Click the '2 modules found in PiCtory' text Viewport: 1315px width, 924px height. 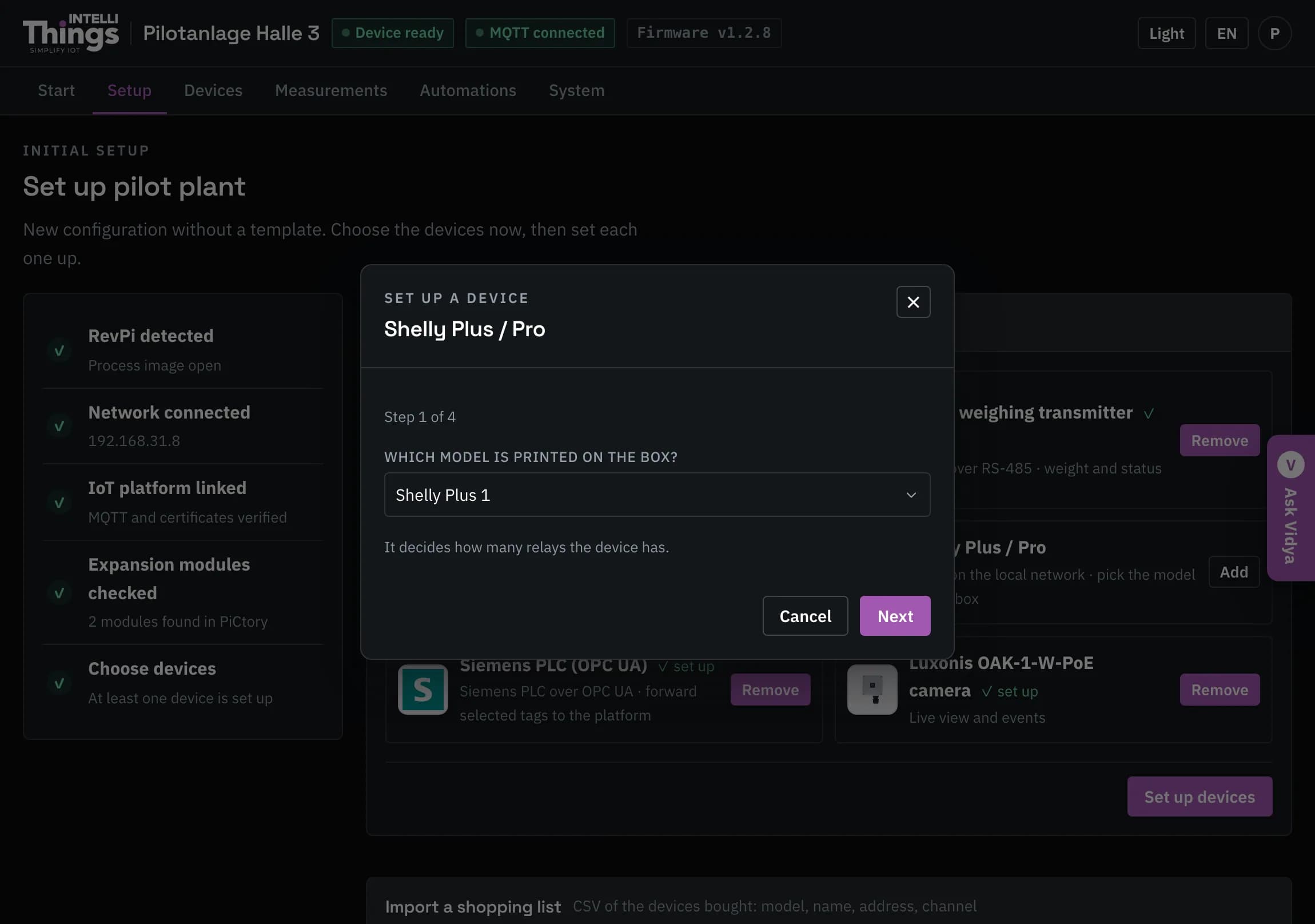(178, 622)
